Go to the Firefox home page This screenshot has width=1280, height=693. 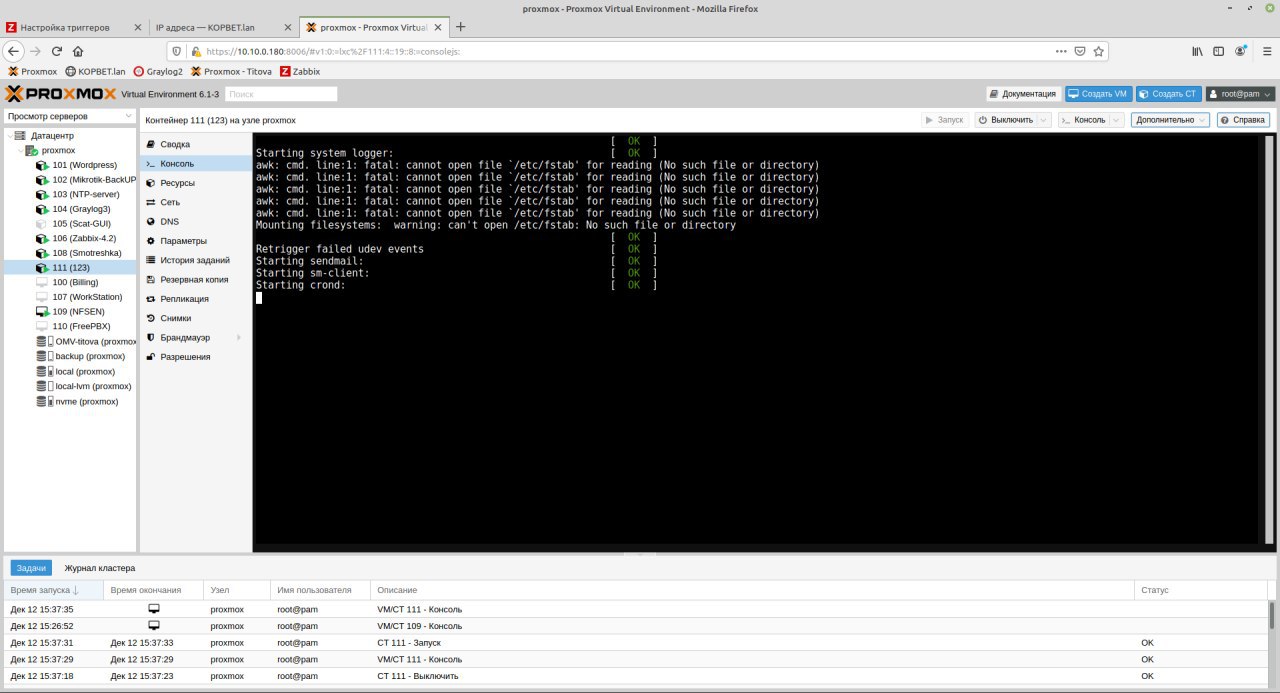point(78,51)
